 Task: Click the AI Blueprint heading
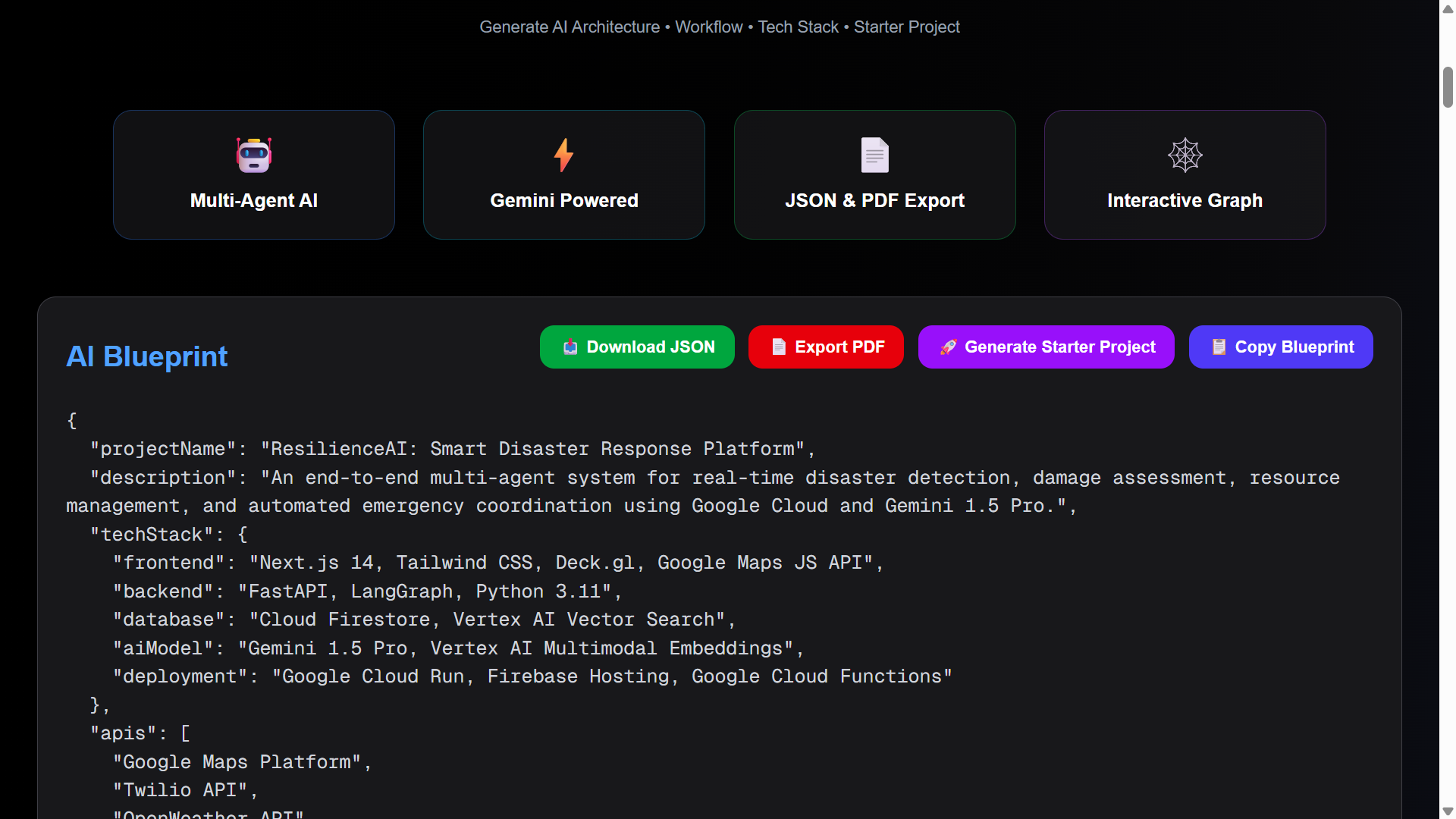coord(147,356)
